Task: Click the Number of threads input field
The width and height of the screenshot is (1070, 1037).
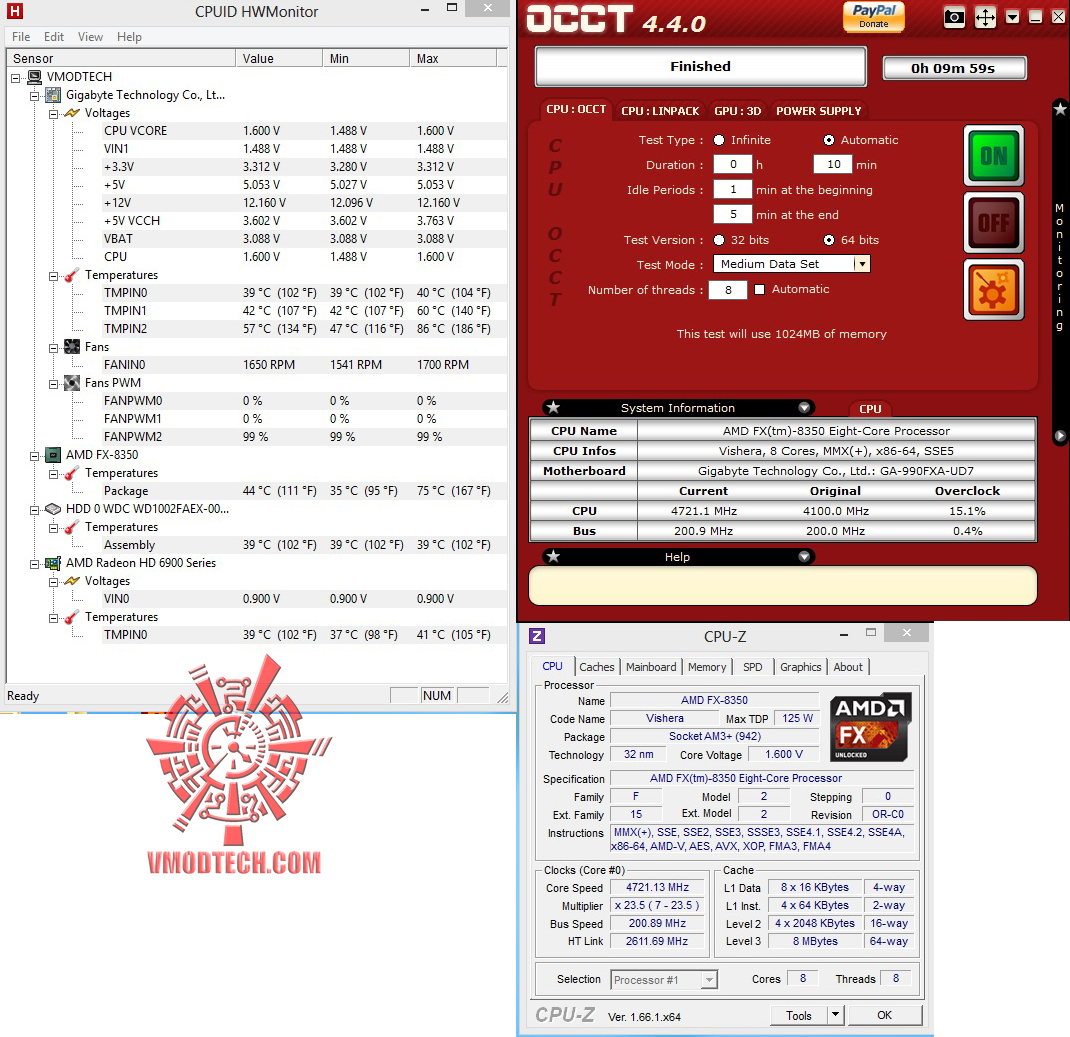Action: point(728,290)
